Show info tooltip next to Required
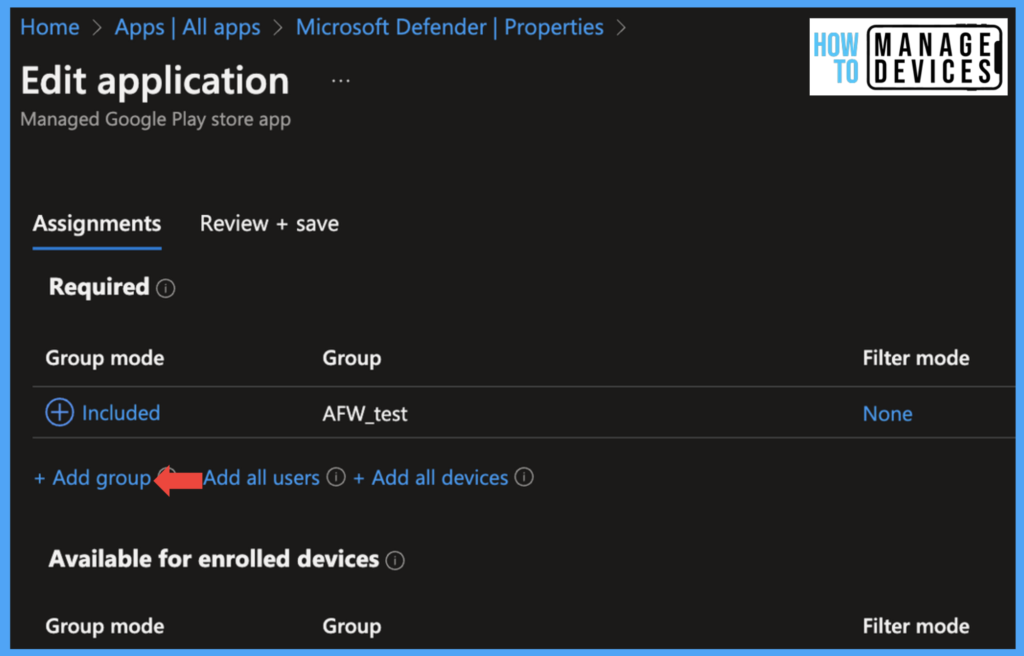1024x656 pixels. coord(166,288)
